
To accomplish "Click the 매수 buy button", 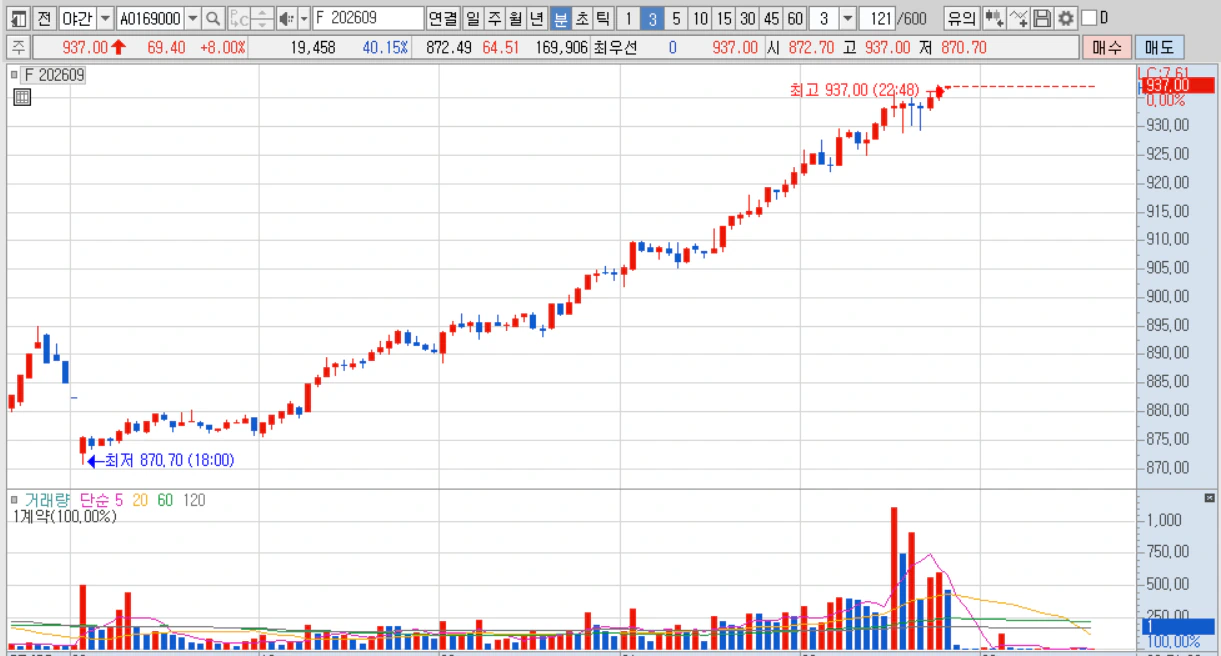I will (x=1107, y=47).
